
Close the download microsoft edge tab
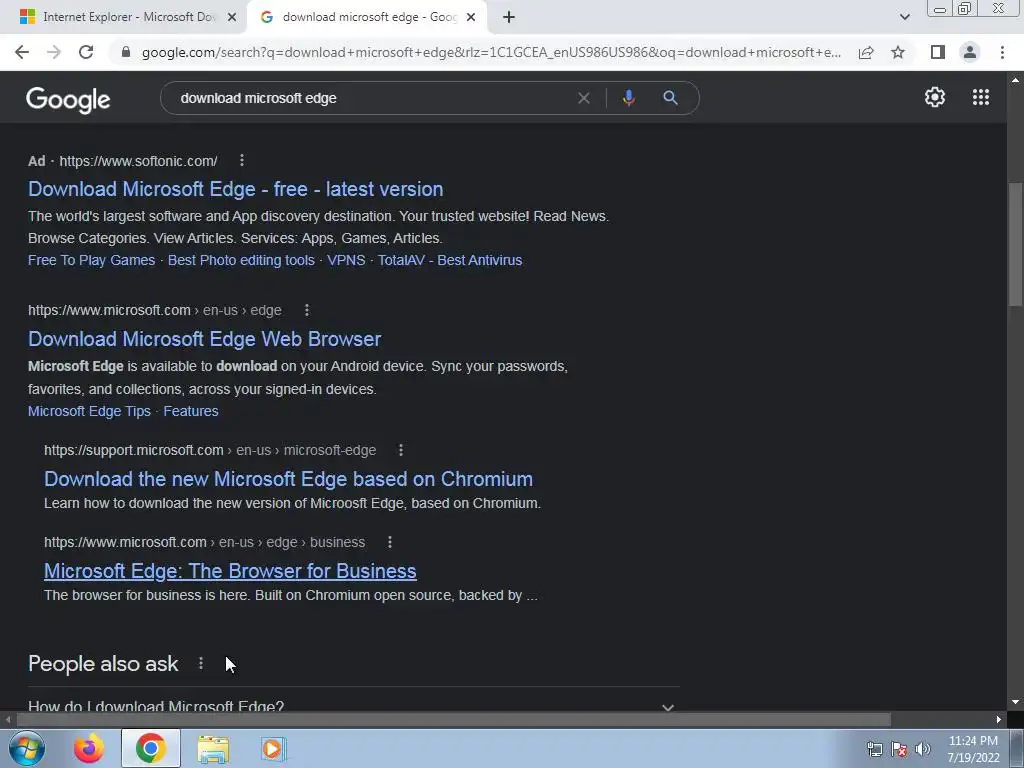point(471,18)
